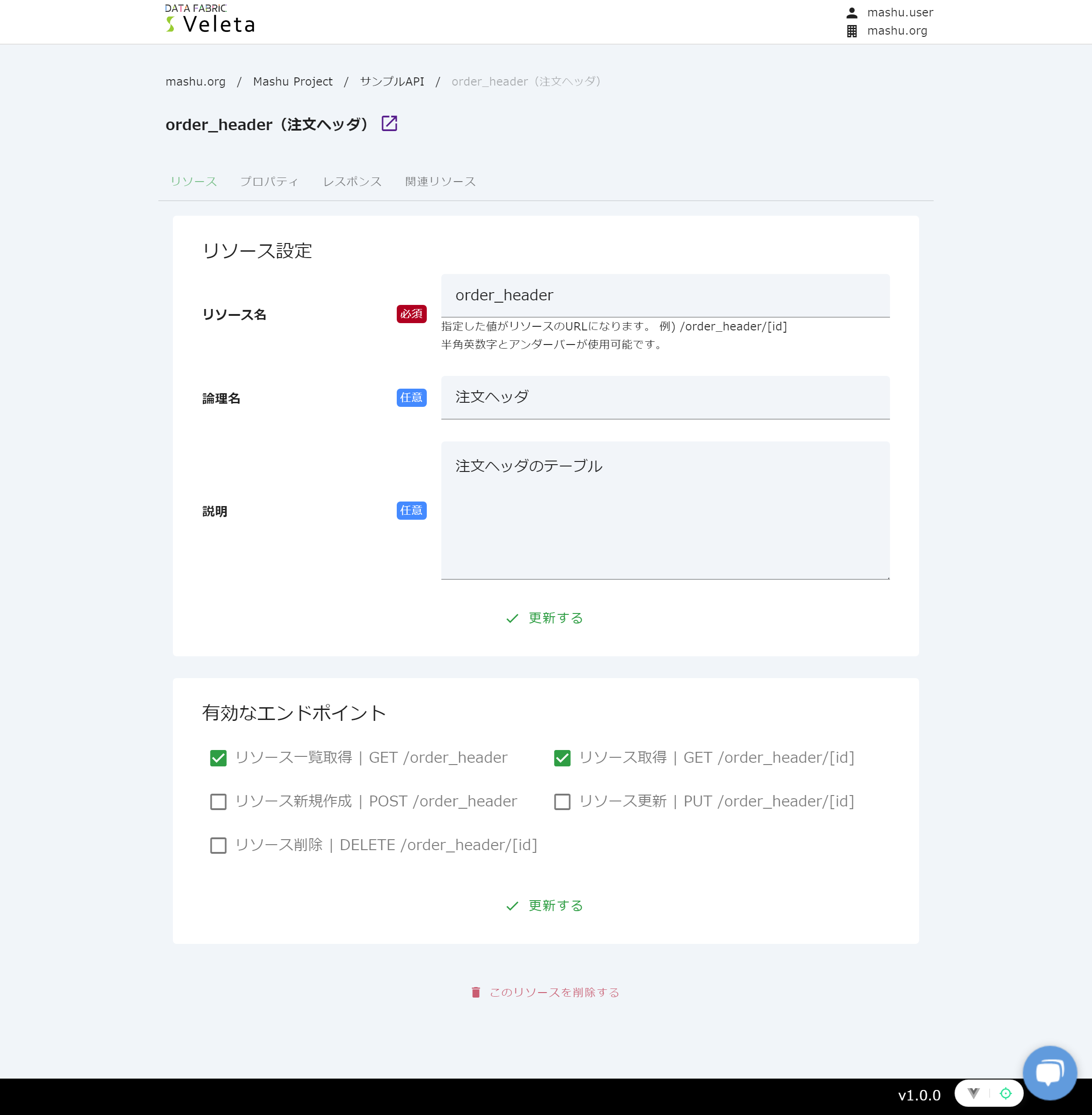Click 更新する in resource settings card
The width and height of the screenshot is (1092, 1115).
(x=545, y=618)
